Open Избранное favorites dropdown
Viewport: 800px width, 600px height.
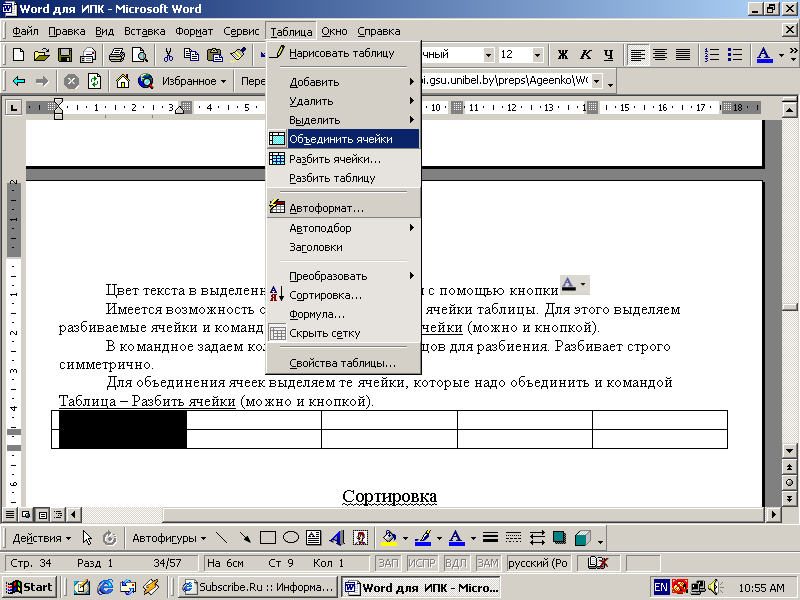pyautogui.click(x=193, y=81)
